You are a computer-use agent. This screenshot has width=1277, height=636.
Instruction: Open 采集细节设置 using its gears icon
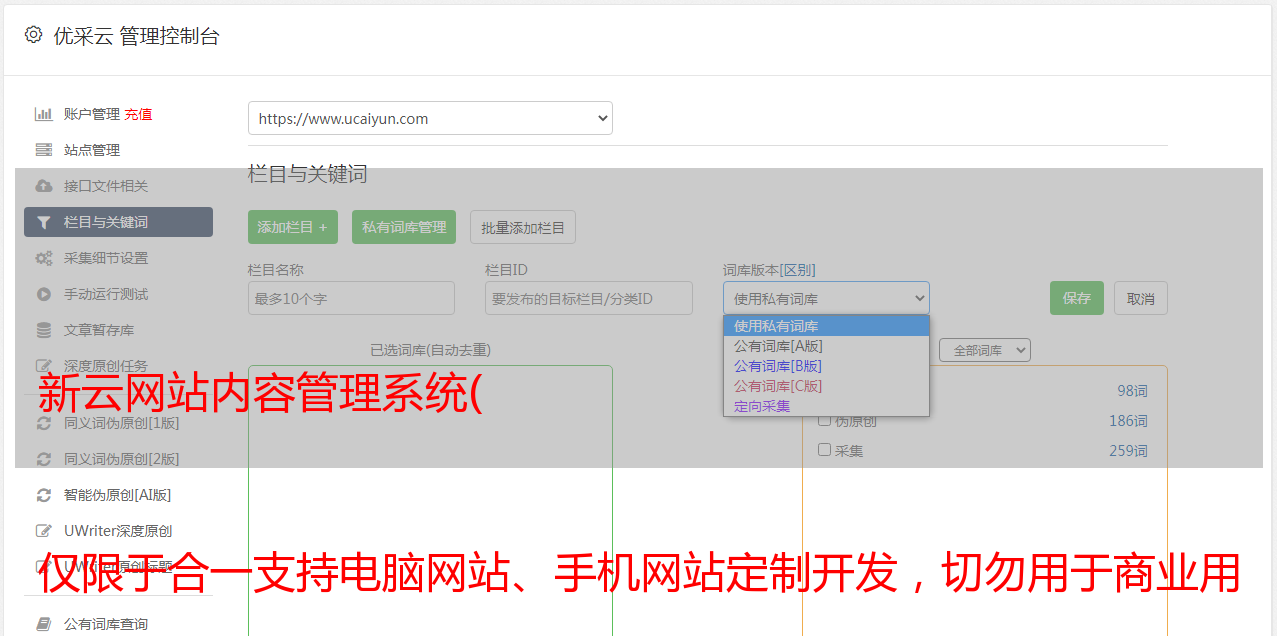tap(43, 258)
